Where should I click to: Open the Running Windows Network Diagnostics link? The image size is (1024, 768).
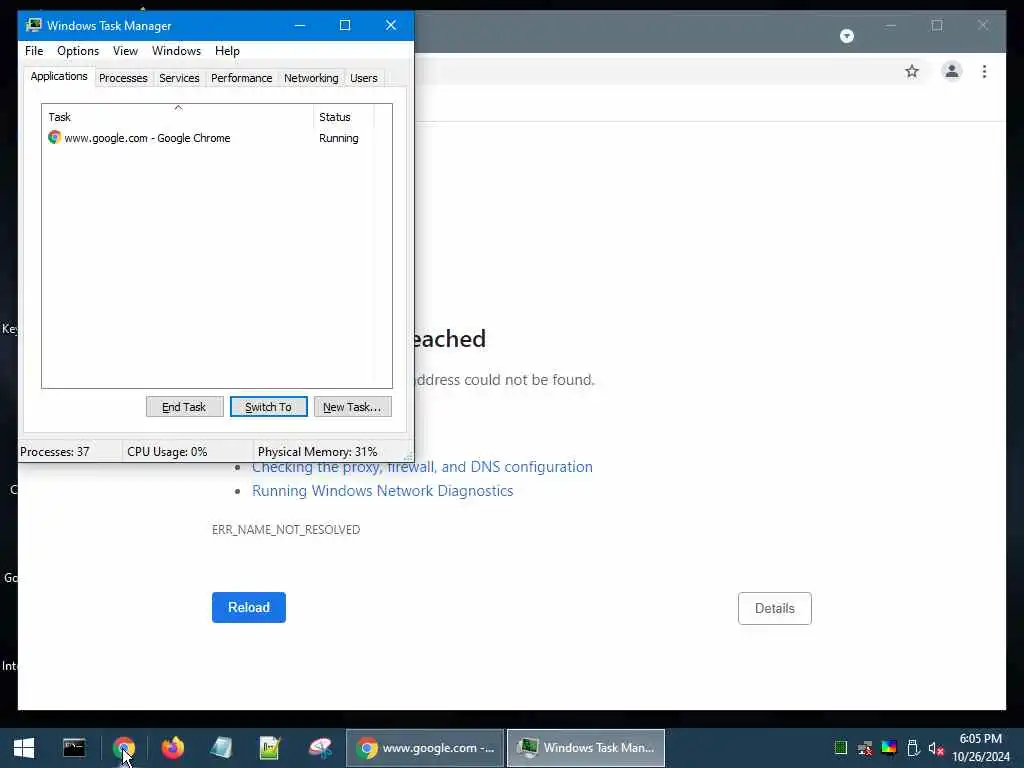coord(382,490)
